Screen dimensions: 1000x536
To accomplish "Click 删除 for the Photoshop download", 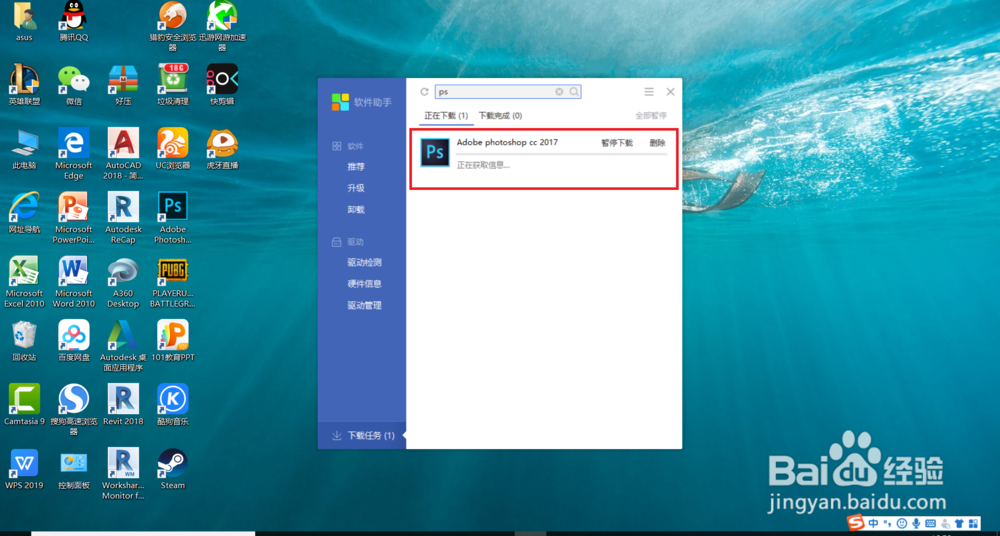I will coord(658,143).
